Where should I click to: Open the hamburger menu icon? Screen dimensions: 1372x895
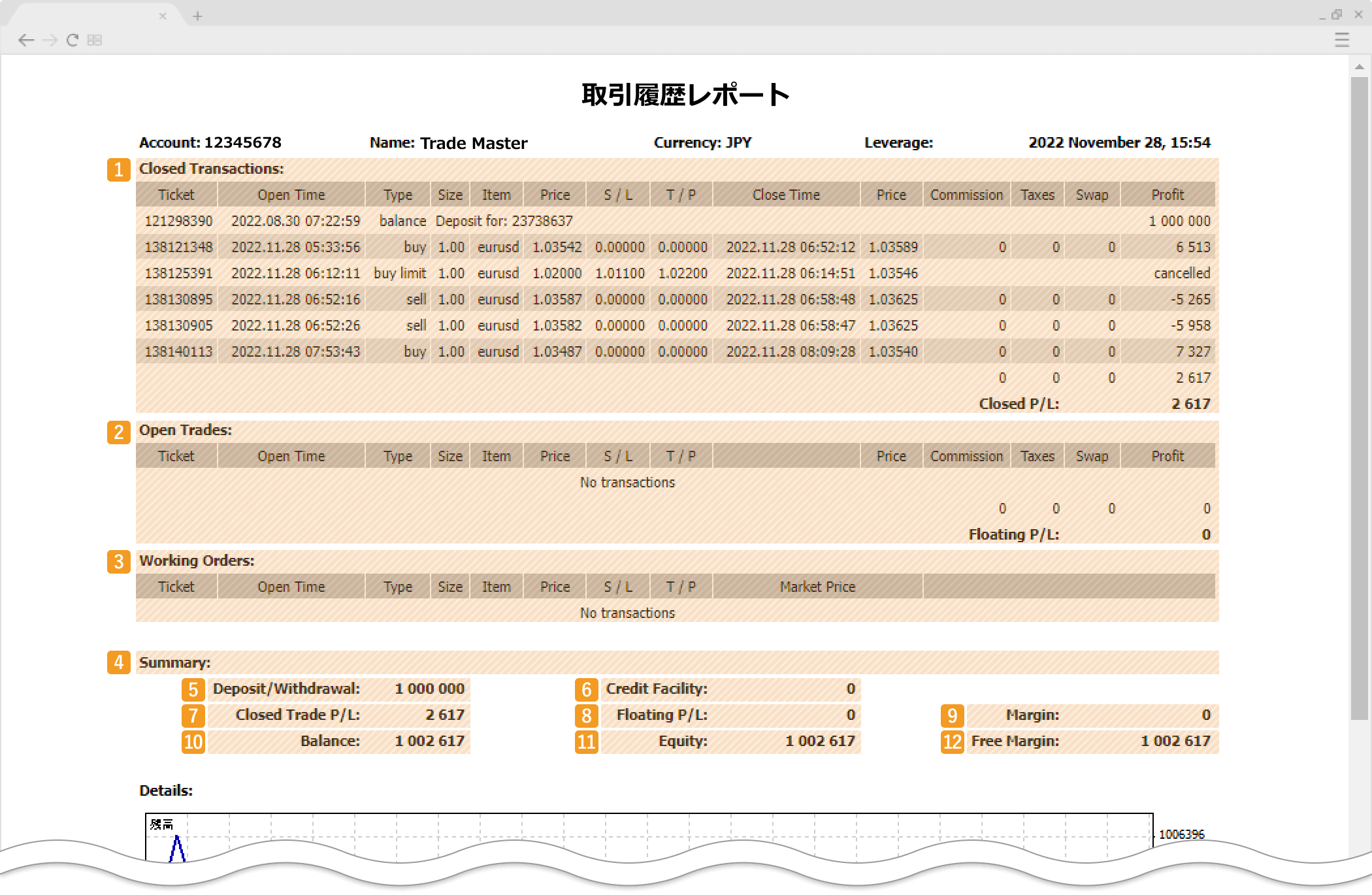(x=1342, y=41)
